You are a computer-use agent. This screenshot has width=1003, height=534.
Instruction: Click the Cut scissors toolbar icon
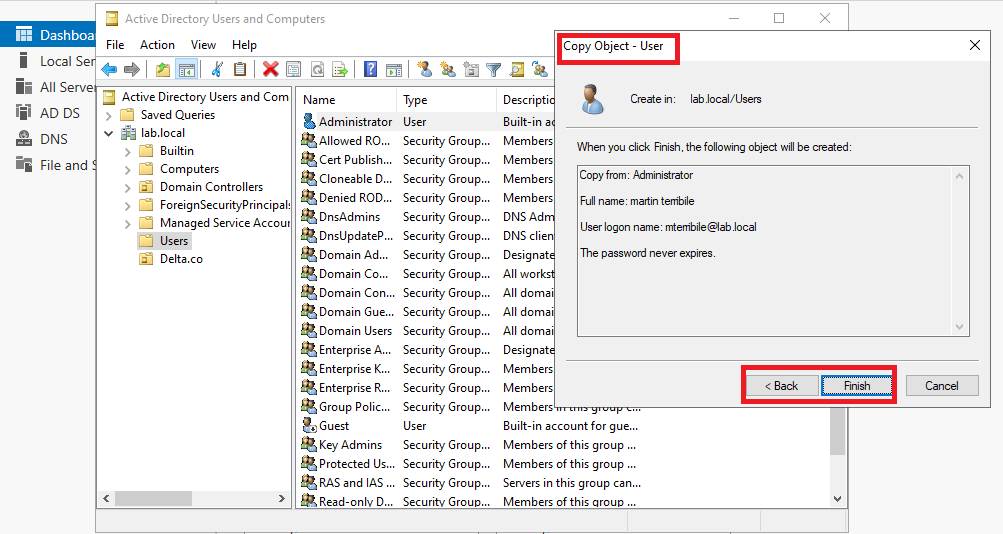click(216, 69)
